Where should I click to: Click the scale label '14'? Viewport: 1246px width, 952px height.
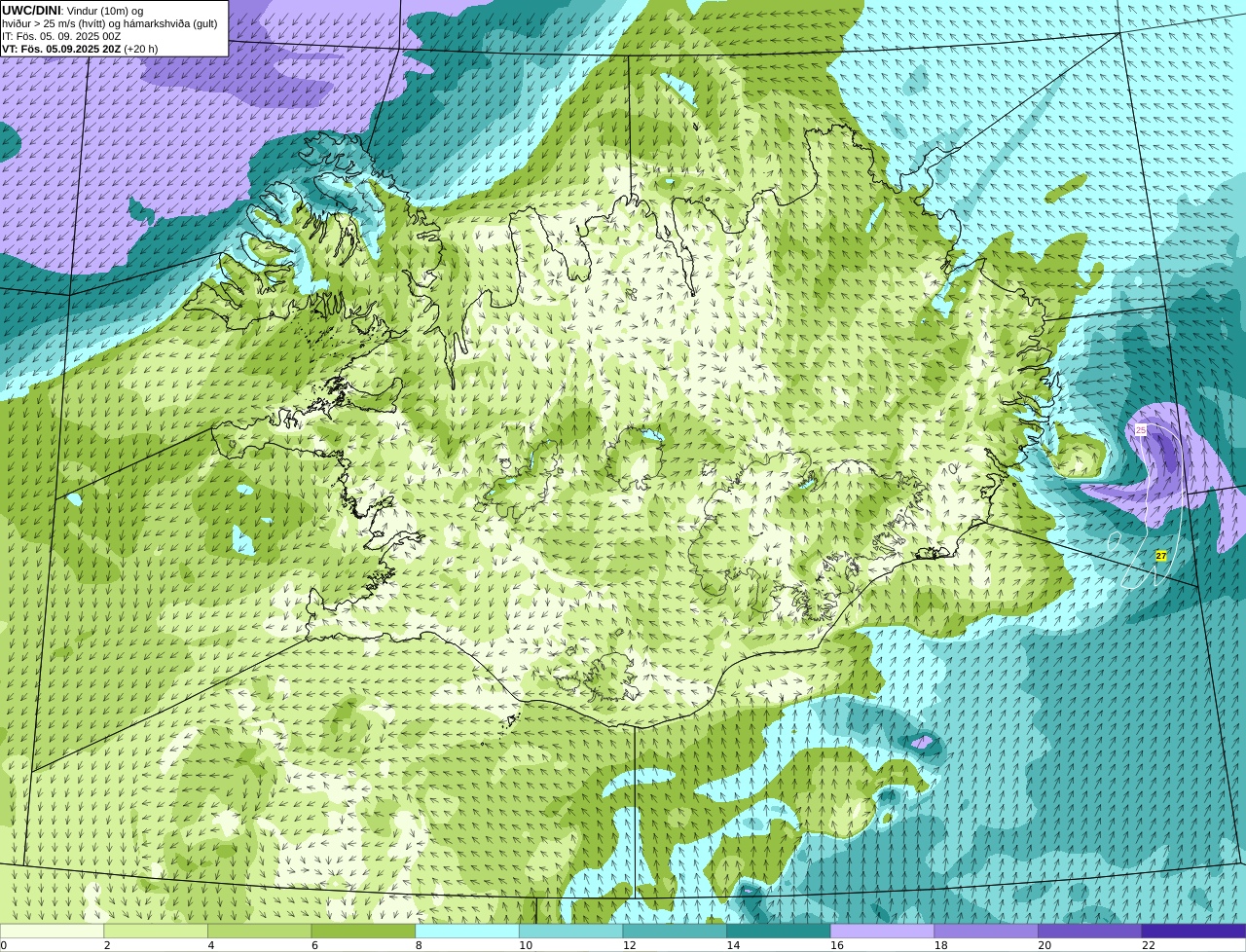click(733, 945)
